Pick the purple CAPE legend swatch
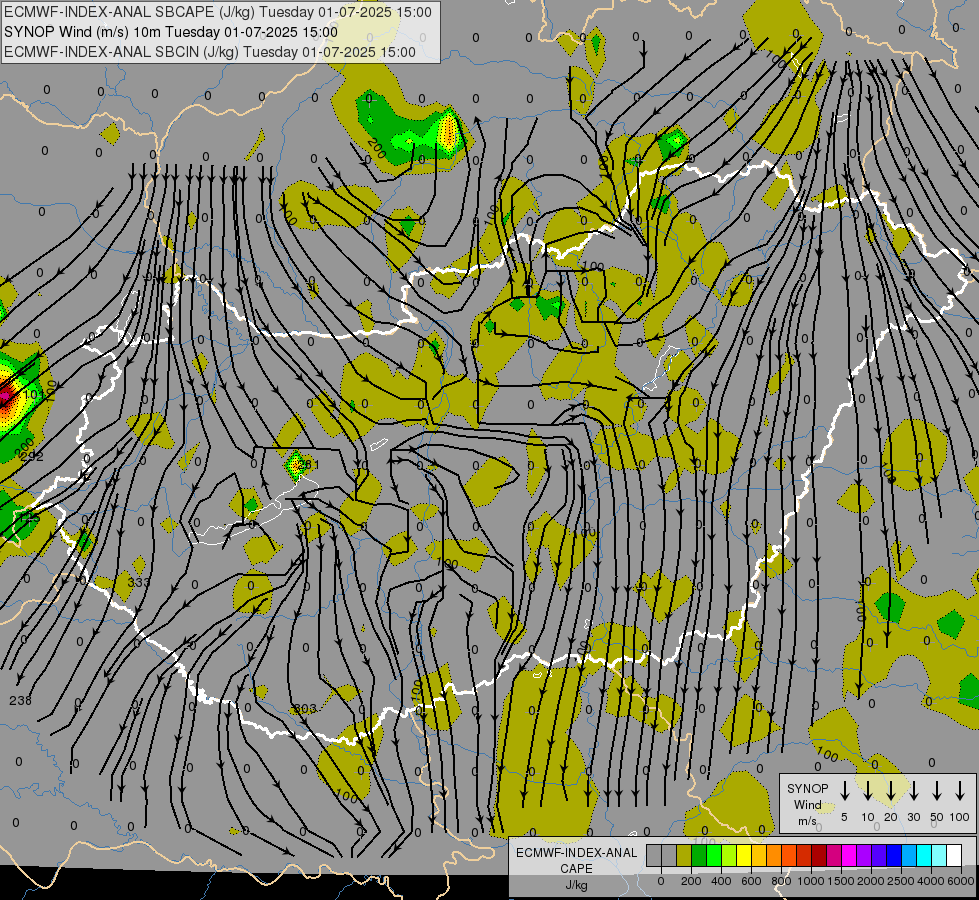Viewport: 979px width, 900px height. click(863, 855)
